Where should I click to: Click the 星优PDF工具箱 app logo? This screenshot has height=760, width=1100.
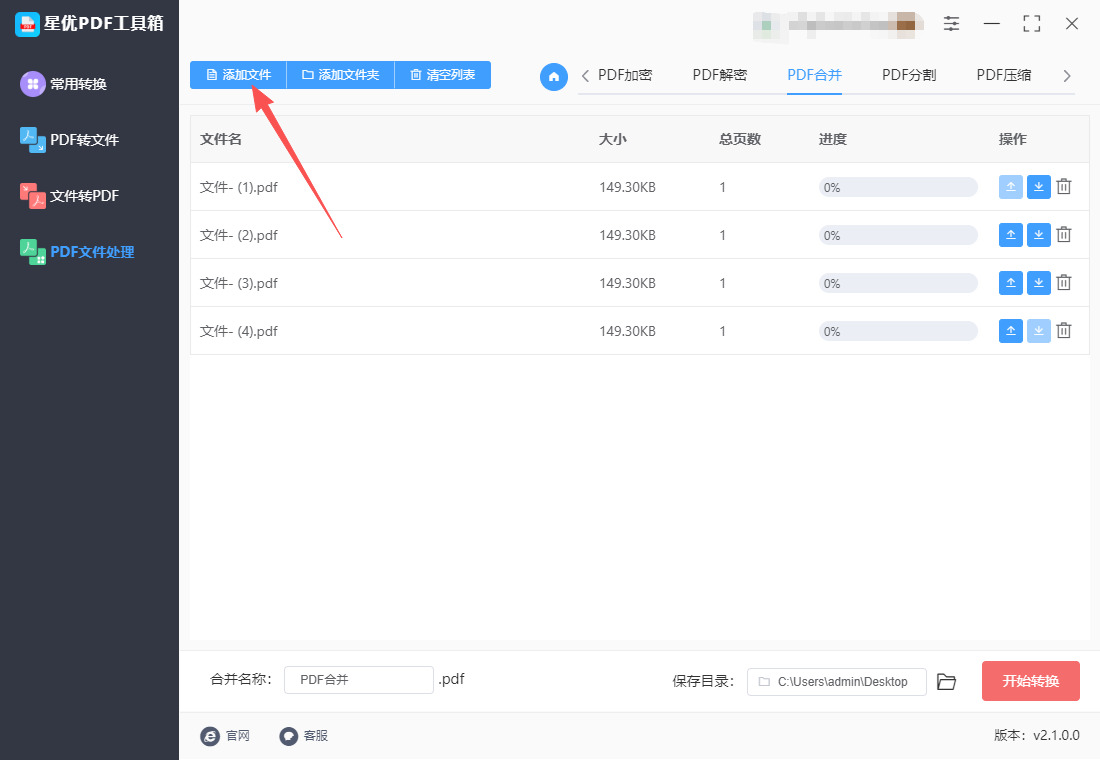27,24
